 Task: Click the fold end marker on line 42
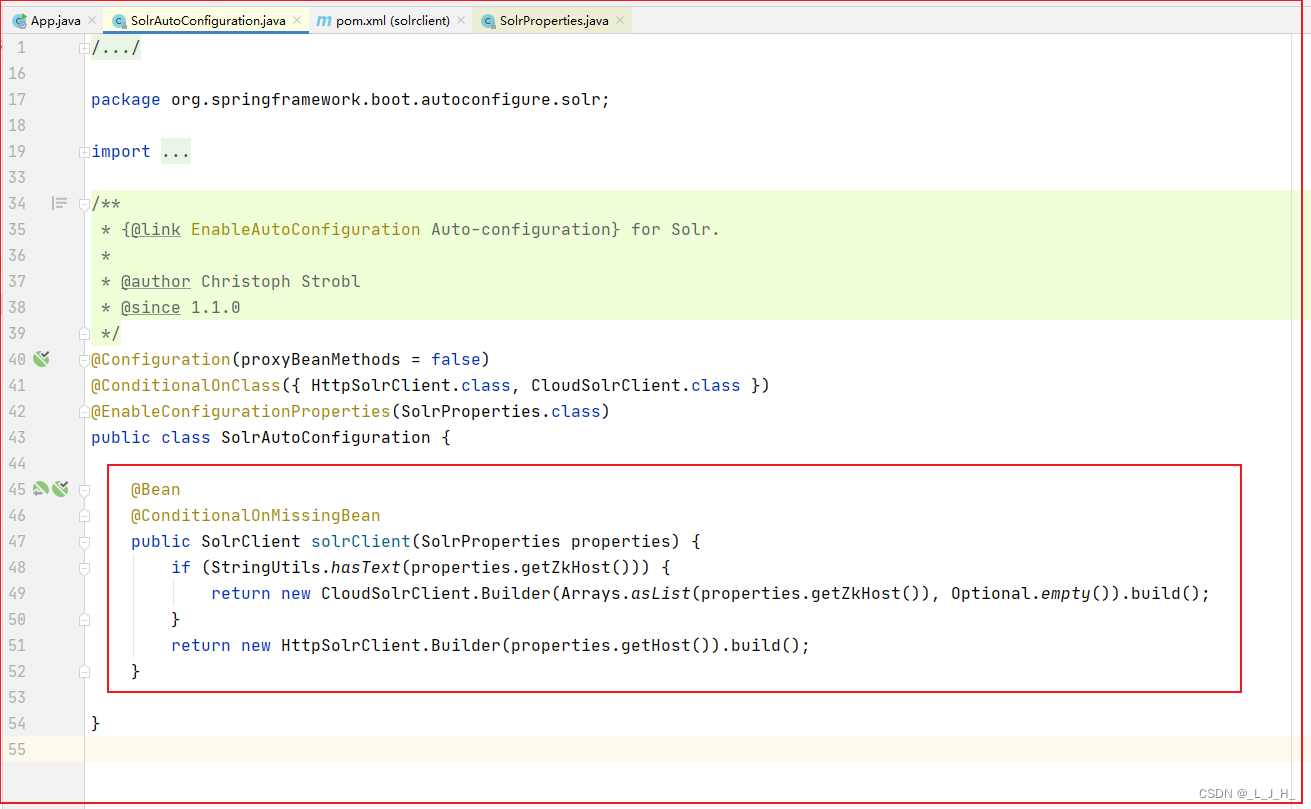pos(84,411)
